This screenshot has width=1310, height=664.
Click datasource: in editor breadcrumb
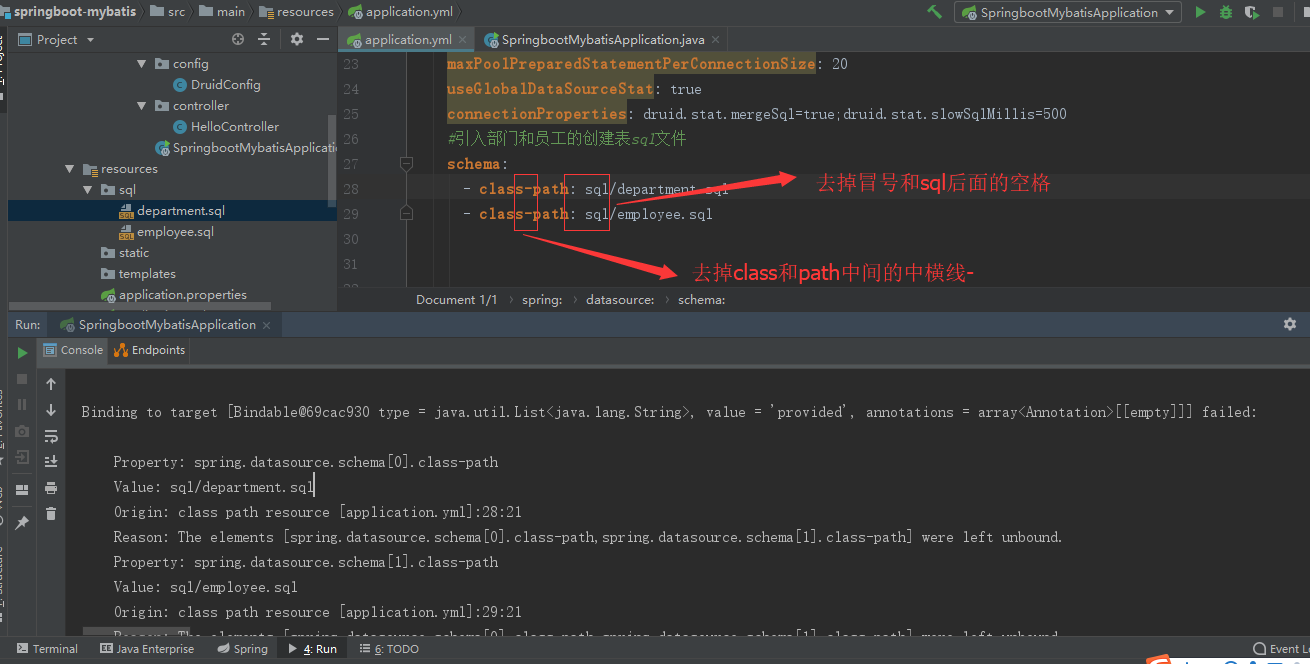620,299
